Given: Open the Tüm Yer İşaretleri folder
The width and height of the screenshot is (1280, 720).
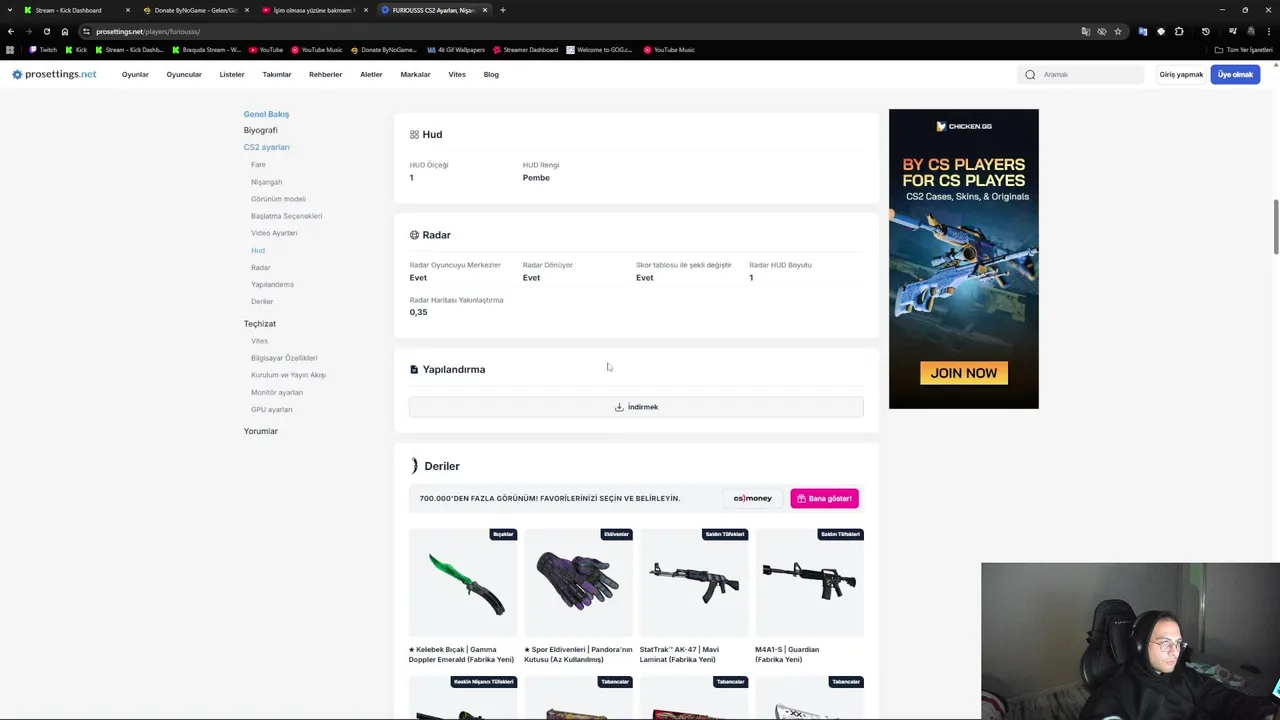Looking at the screenshot, I should 1245,50.
